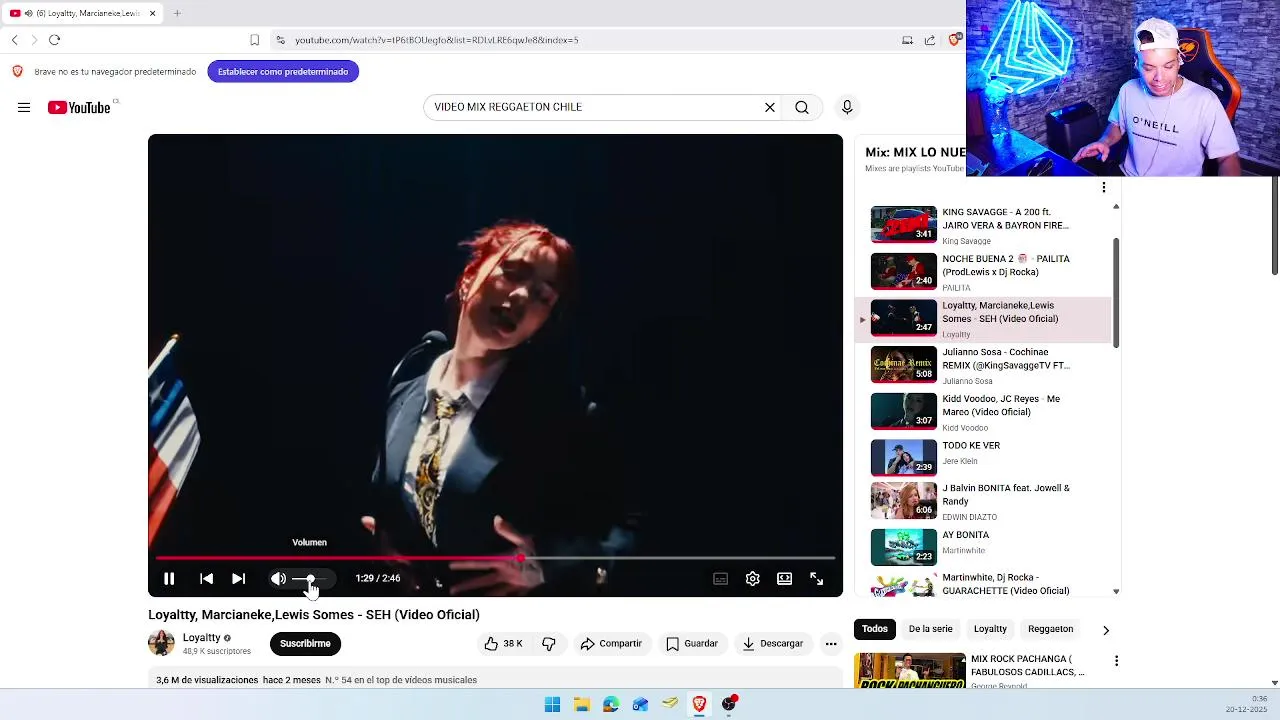Open the Loyaltty channel name link
This screenshot has height=720, width=1280.
(x=202, y=637)
